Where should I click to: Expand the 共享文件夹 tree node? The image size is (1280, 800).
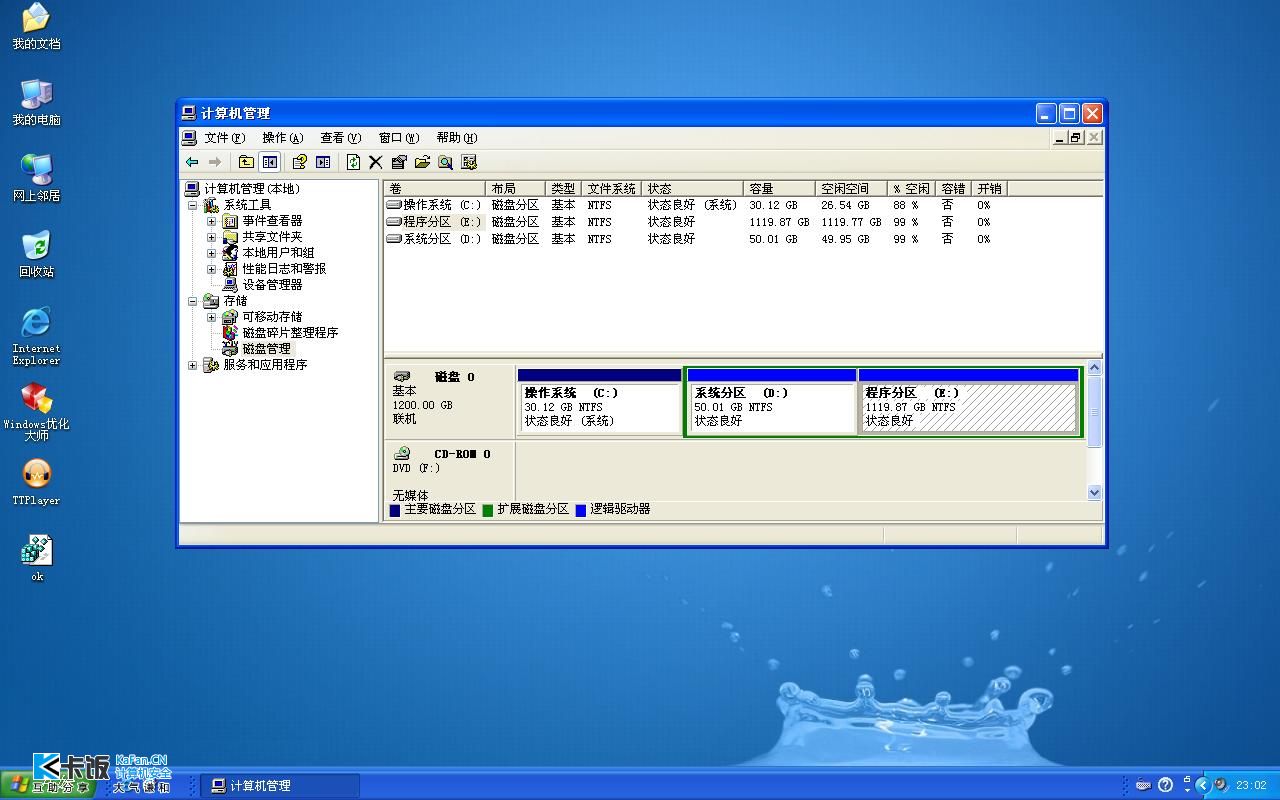(x=211, y=237)
